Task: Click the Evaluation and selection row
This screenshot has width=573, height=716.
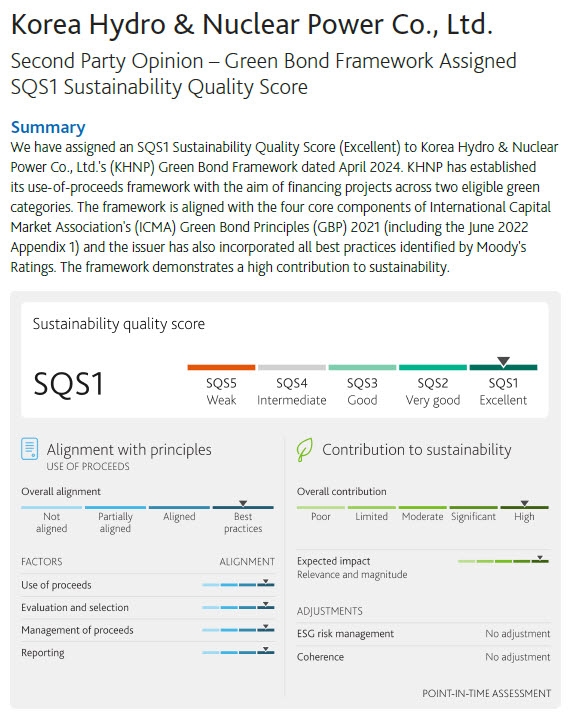Action: coord(147,607)
